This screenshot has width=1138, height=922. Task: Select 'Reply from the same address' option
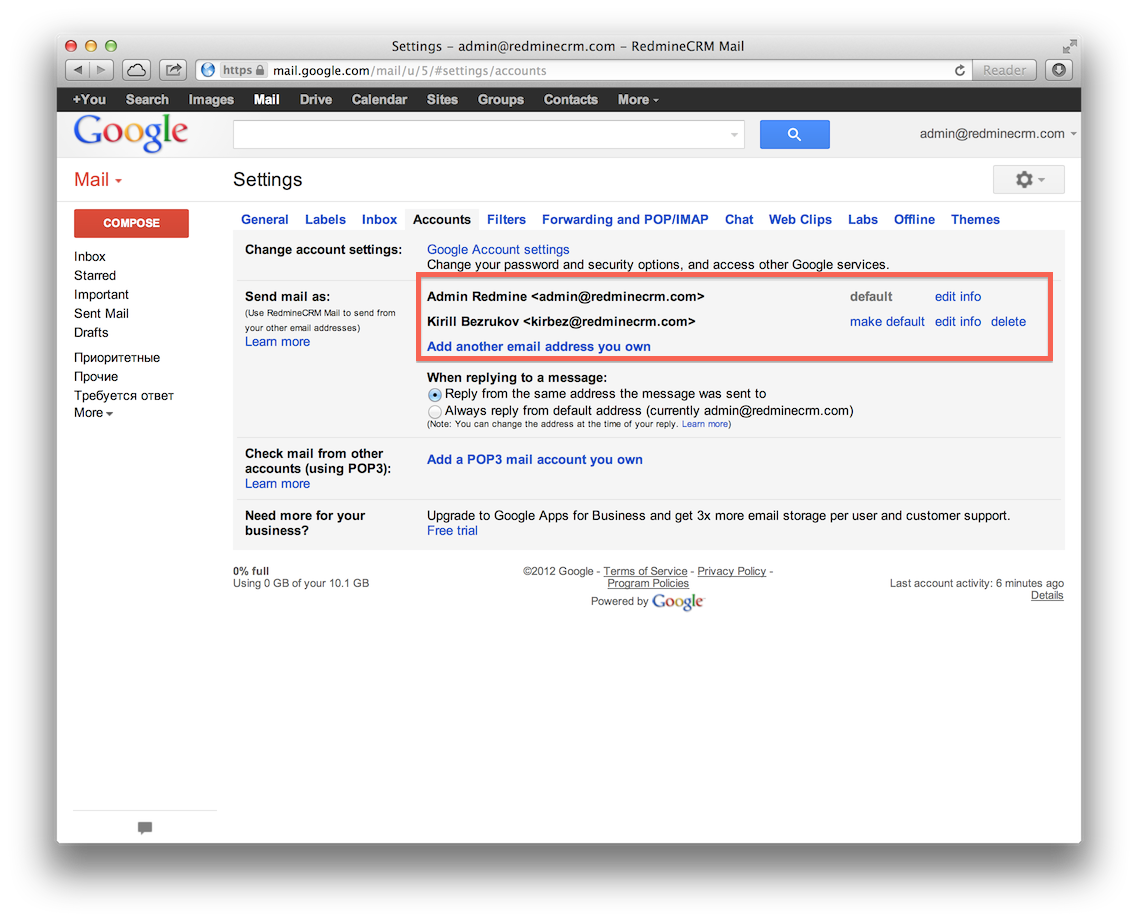tap(434, 394)
